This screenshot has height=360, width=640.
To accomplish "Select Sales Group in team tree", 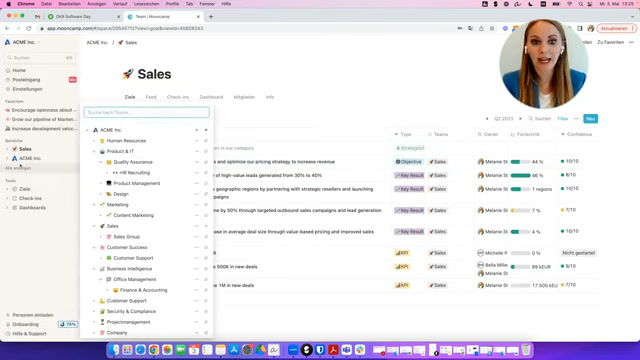I will pyautogui.click(x=127, y=237).
